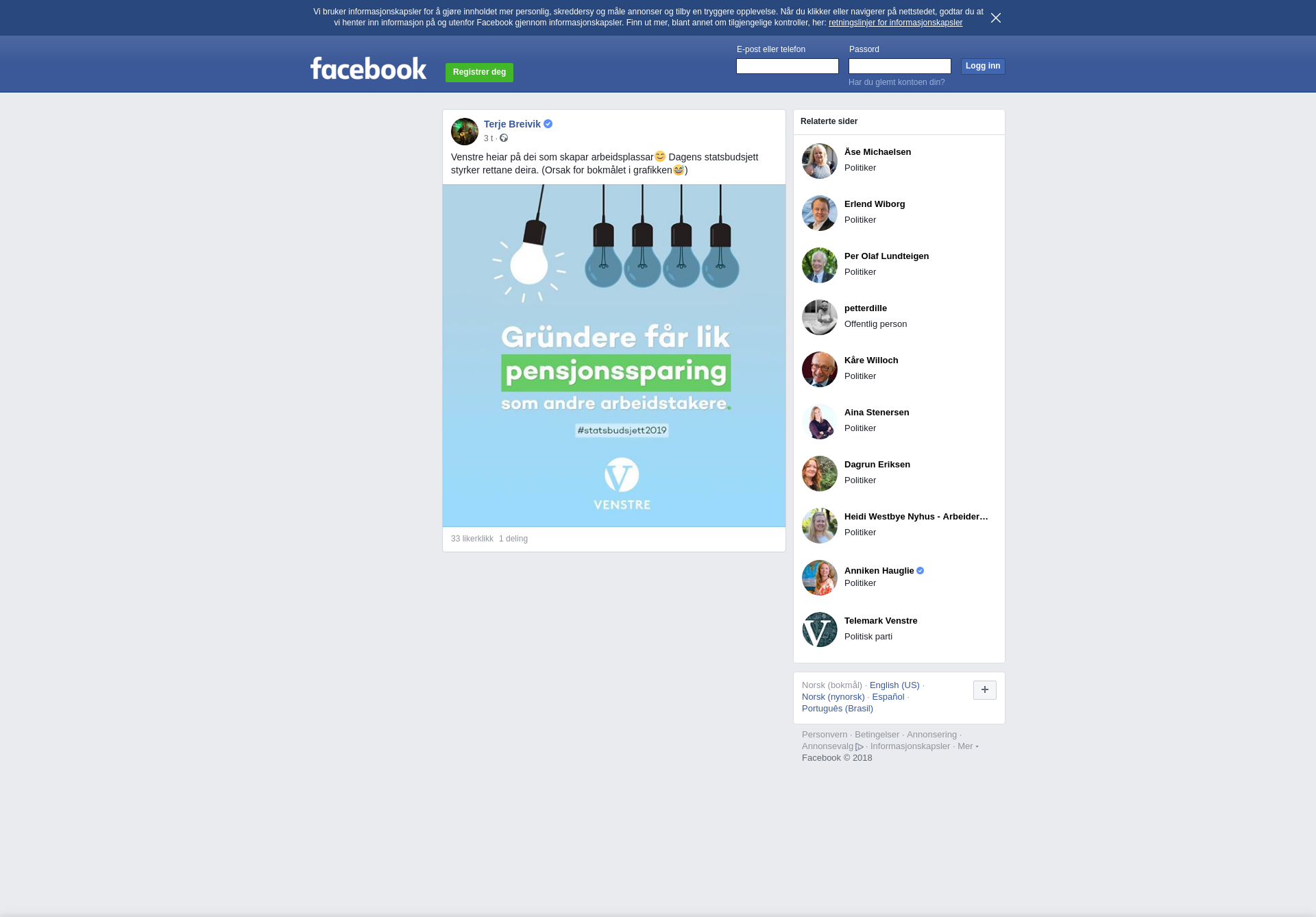Focus the Passord input field
The width and height of the screenshot is (1316, 917).
(x=900, y=66)
